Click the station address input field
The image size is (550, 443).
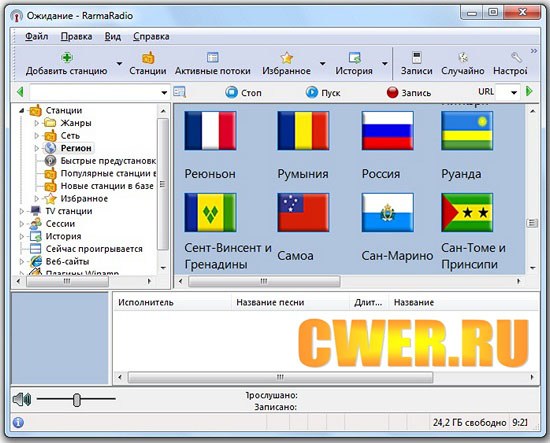95,93
